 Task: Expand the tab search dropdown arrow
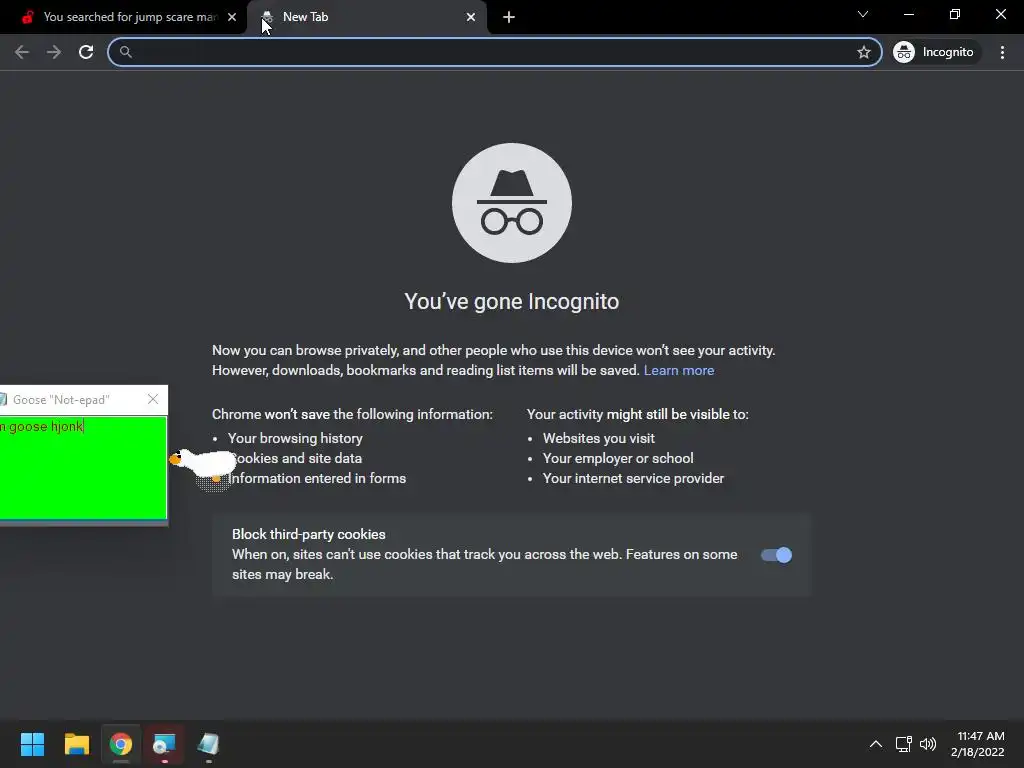[x=863, y=14]
